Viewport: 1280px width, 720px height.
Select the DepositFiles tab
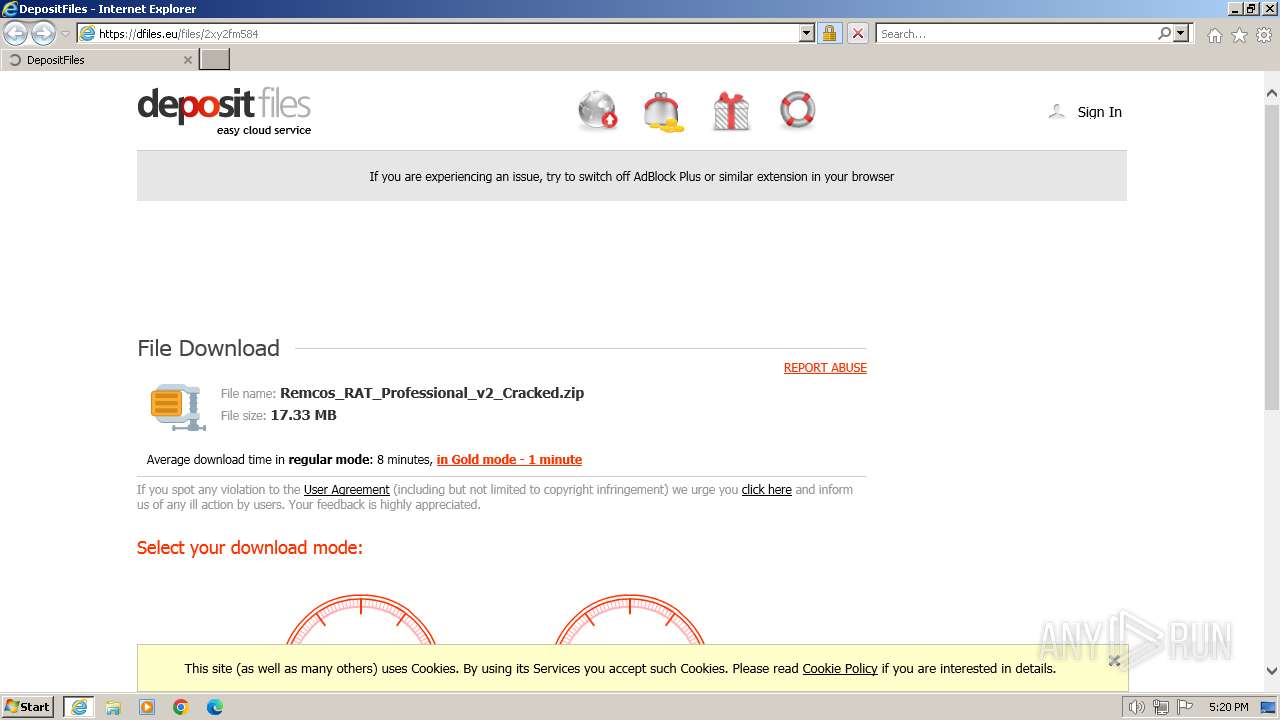pyautogui.click(x=99, y=60)
